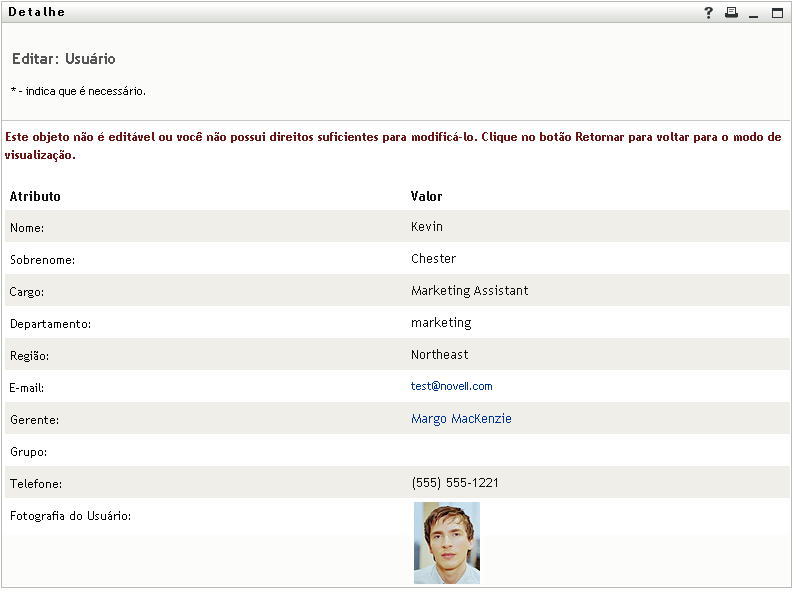Maximize the Detalhe panel
The width and height of the screenshot is (796, 593).
click(x=777, y=13)
